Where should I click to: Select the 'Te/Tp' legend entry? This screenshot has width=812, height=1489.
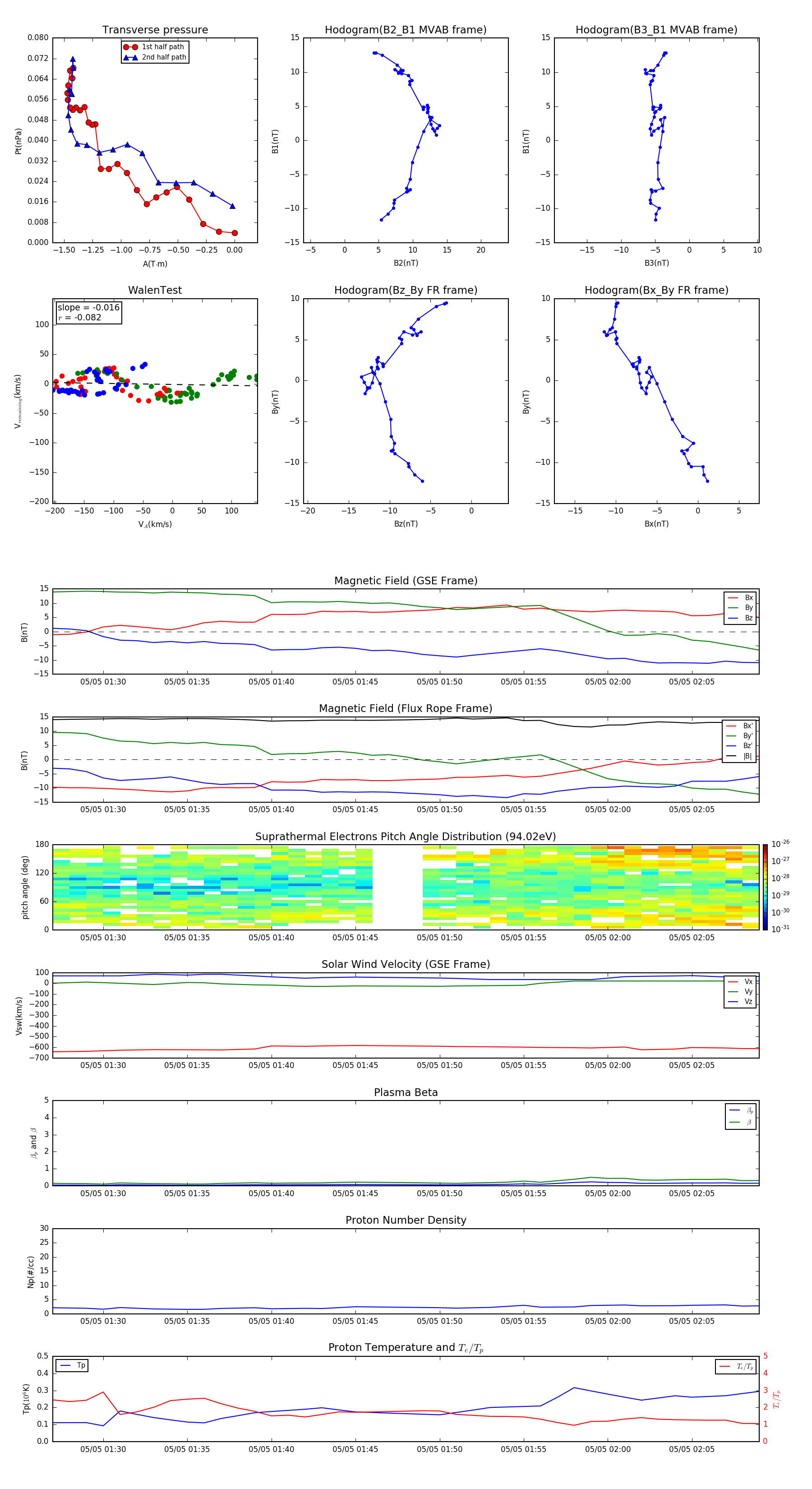(736, 1366)
